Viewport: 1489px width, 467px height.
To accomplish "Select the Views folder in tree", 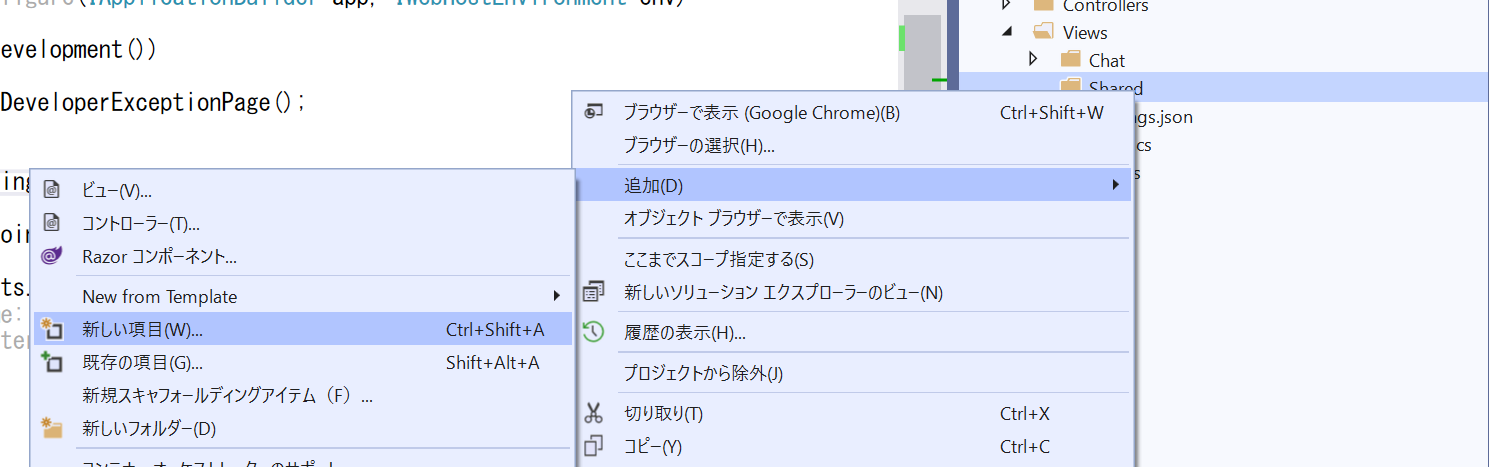I will pyautogui.click(x=1085, y=33).
